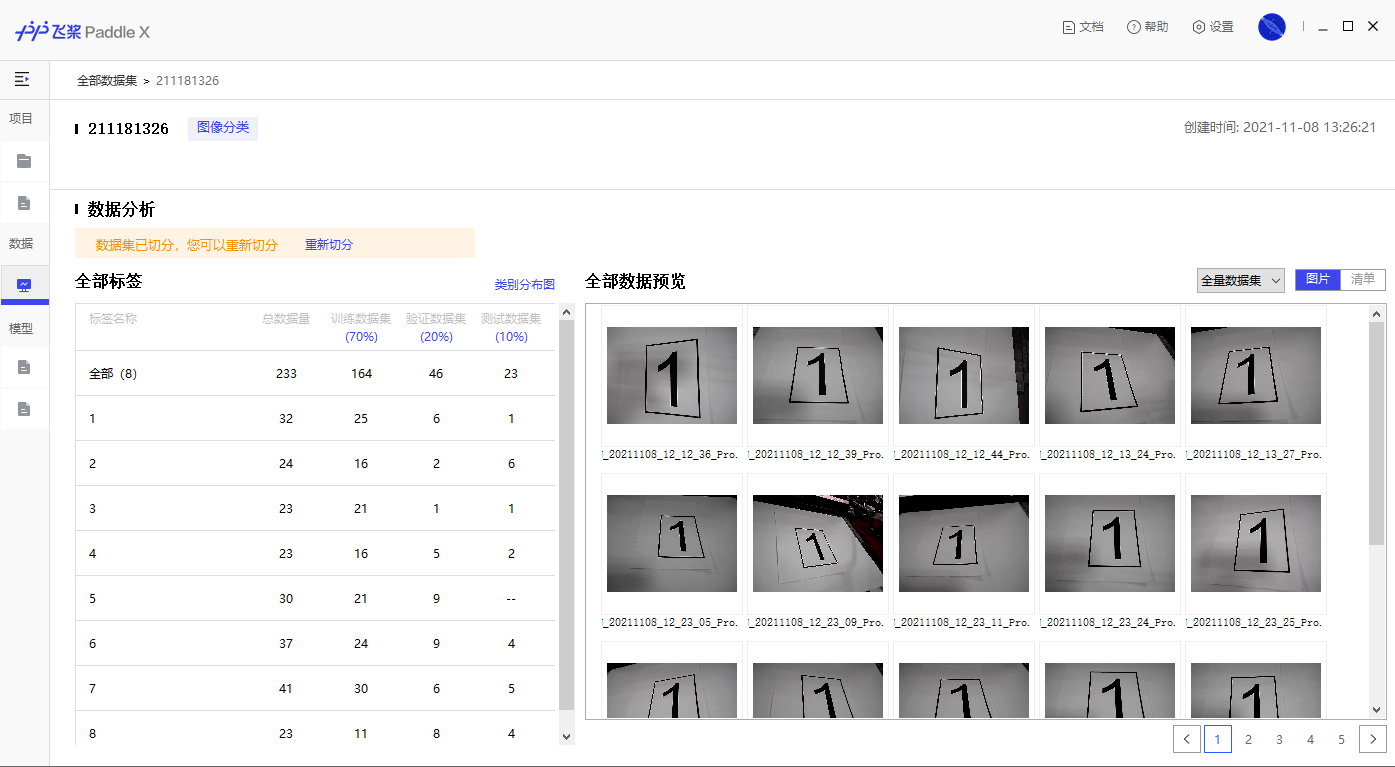Click the active data analysis sidebar icon

(24, 285)
